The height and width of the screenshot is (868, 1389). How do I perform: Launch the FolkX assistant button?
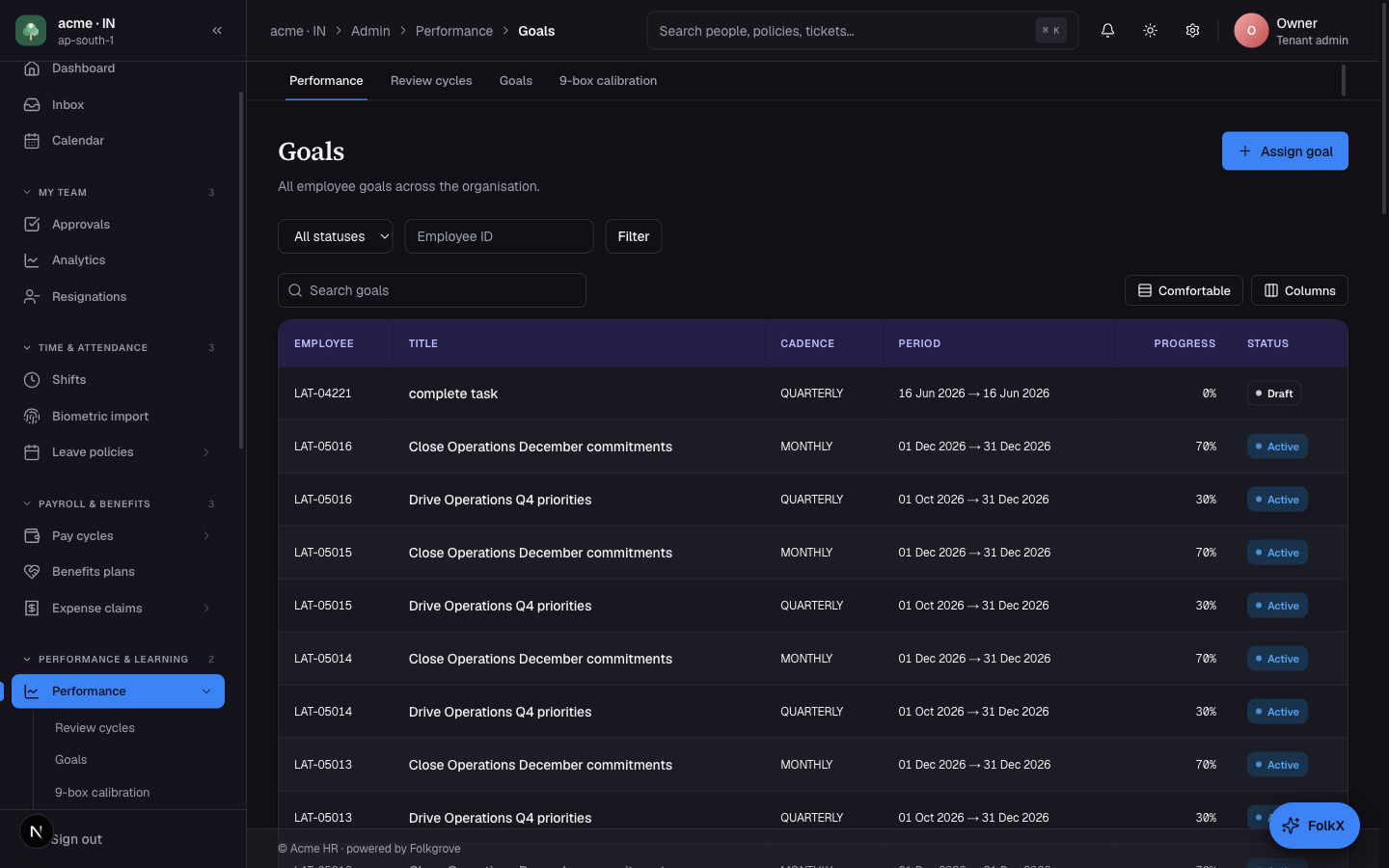(x=1314, y=826)
